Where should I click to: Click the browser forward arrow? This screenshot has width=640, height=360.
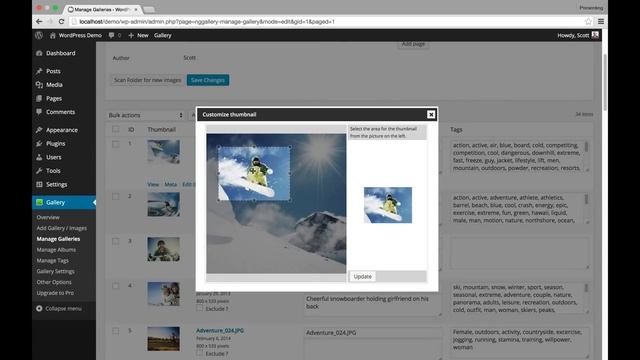50,22
